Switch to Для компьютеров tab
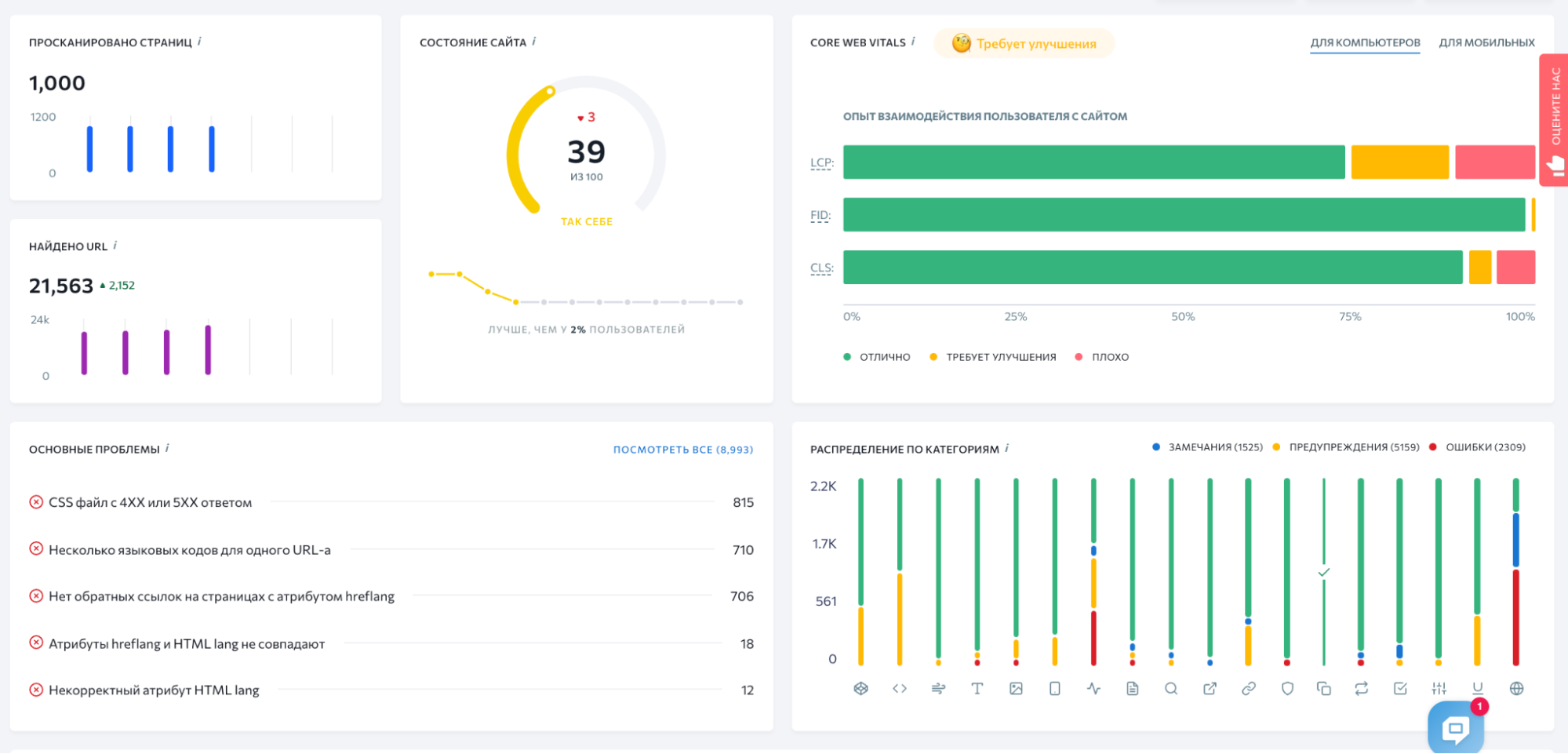This screenshot has width=1568, height=754. (x=1365, y=42)
